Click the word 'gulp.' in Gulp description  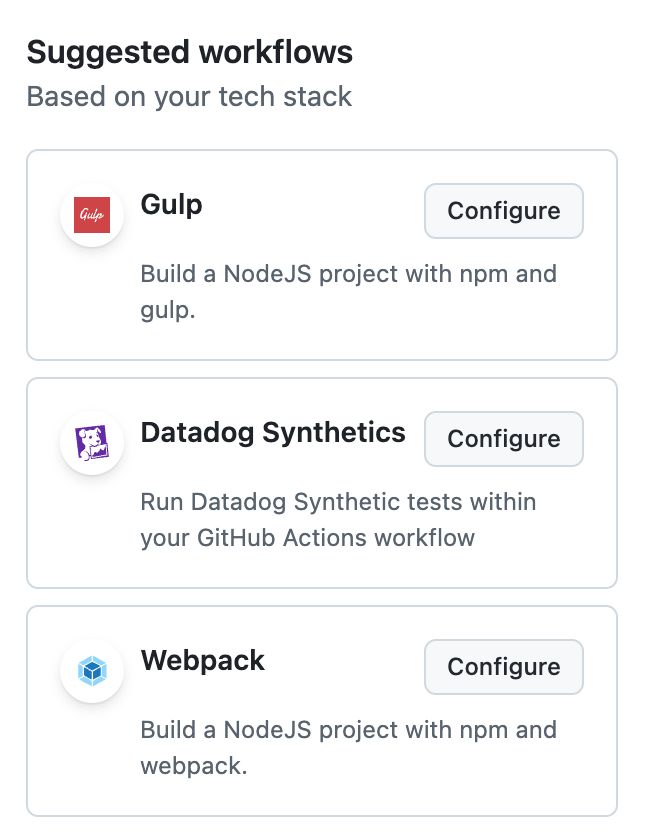click(168, 311)
